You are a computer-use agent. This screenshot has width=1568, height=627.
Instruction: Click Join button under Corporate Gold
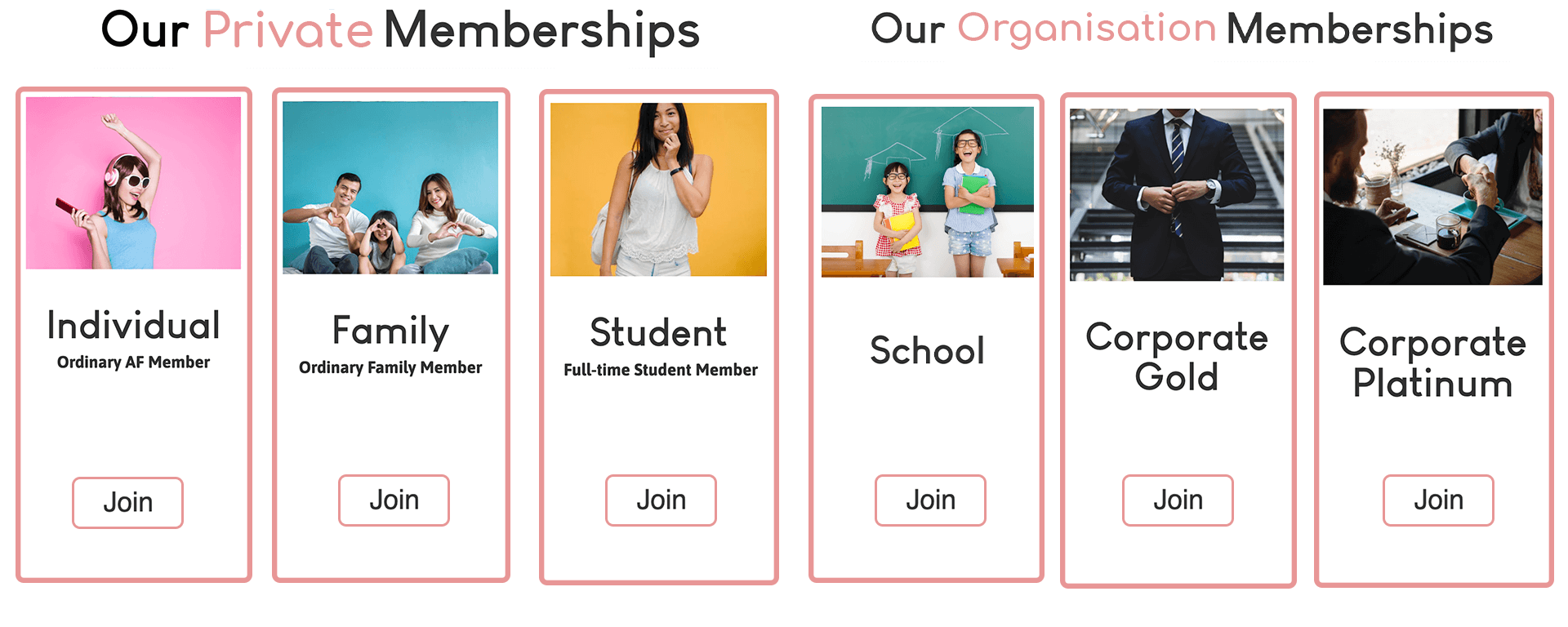tap(1178, 500)
